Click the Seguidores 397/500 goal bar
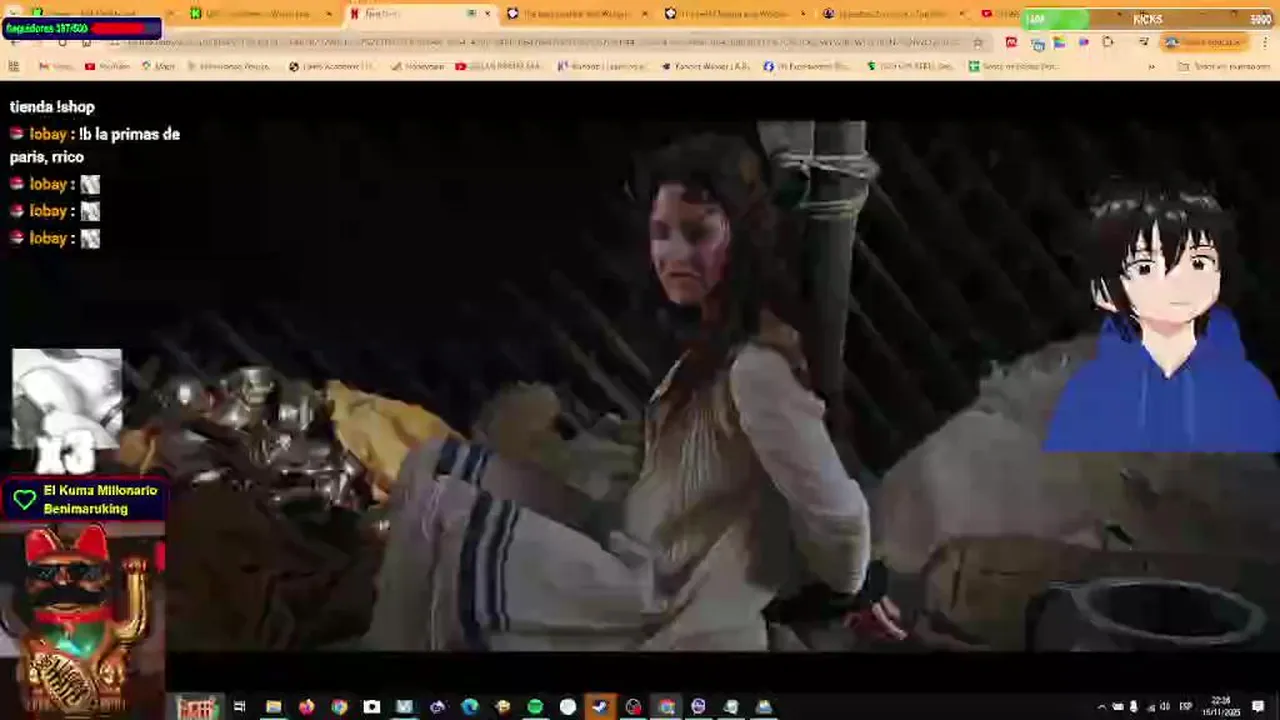 tap(81, 28)
